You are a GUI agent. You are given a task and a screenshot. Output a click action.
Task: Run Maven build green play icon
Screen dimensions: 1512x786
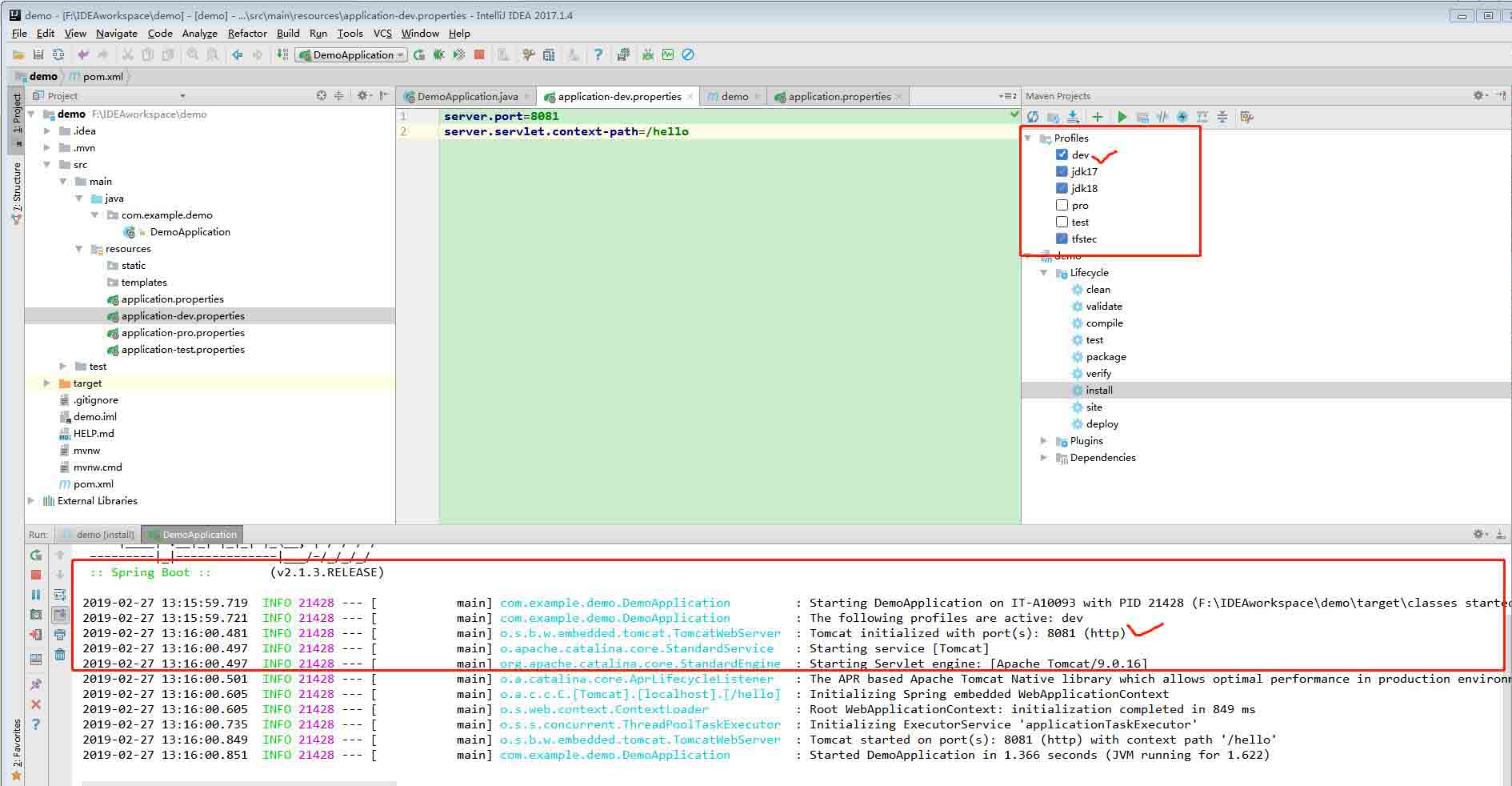coord(1122,117)
